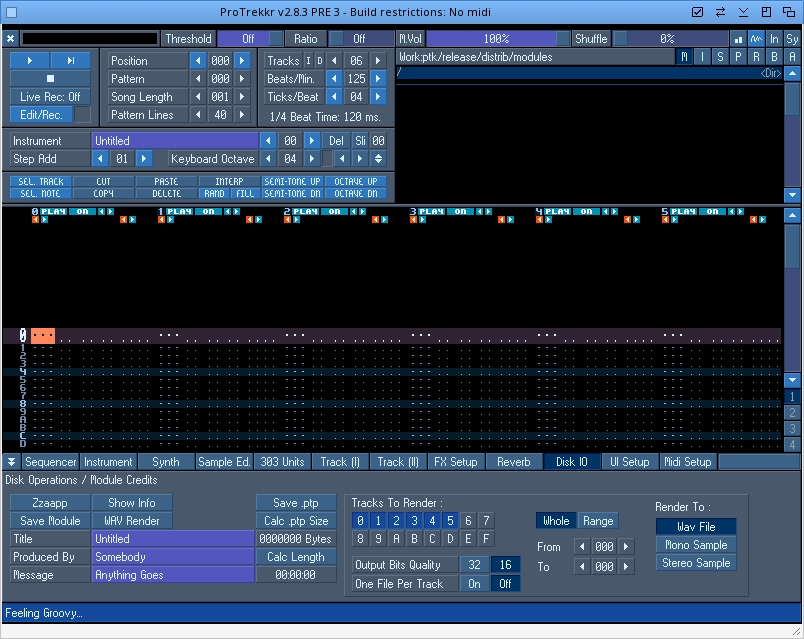Image resolution: width=804 pixels, height=639 pixels.
Task: Increase Beats/Min. with right arrow
Action: click(378, 79)
